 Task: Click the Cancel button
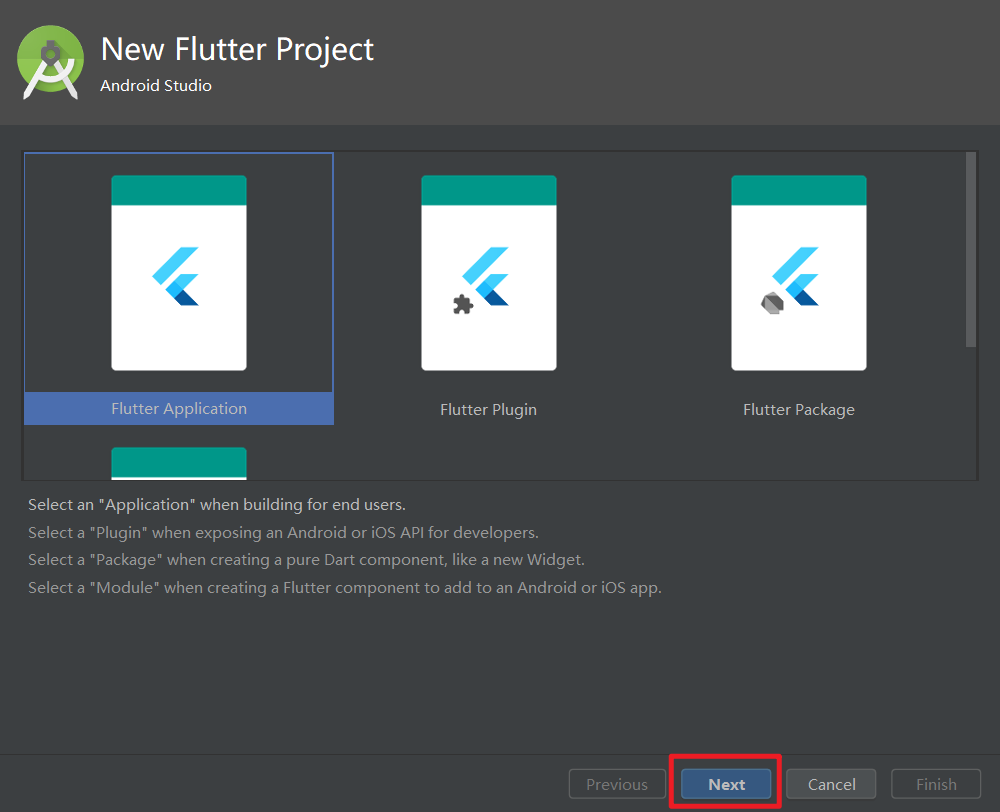point(831,784)
